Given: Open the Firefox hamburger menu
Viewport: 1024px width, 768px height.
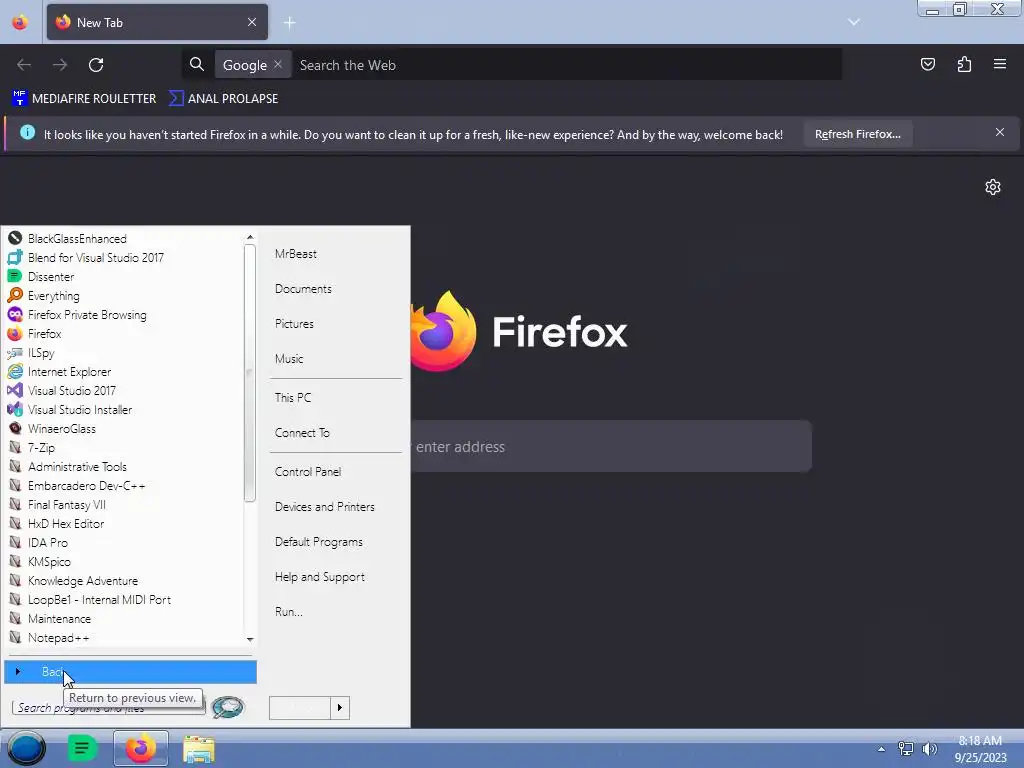Looking at the screenshot, I should click(x=1000, y=64).
